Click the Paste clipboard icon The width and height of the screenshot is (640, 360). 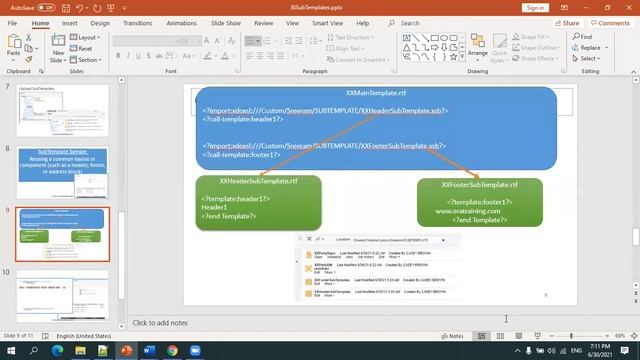coord(13,42)
